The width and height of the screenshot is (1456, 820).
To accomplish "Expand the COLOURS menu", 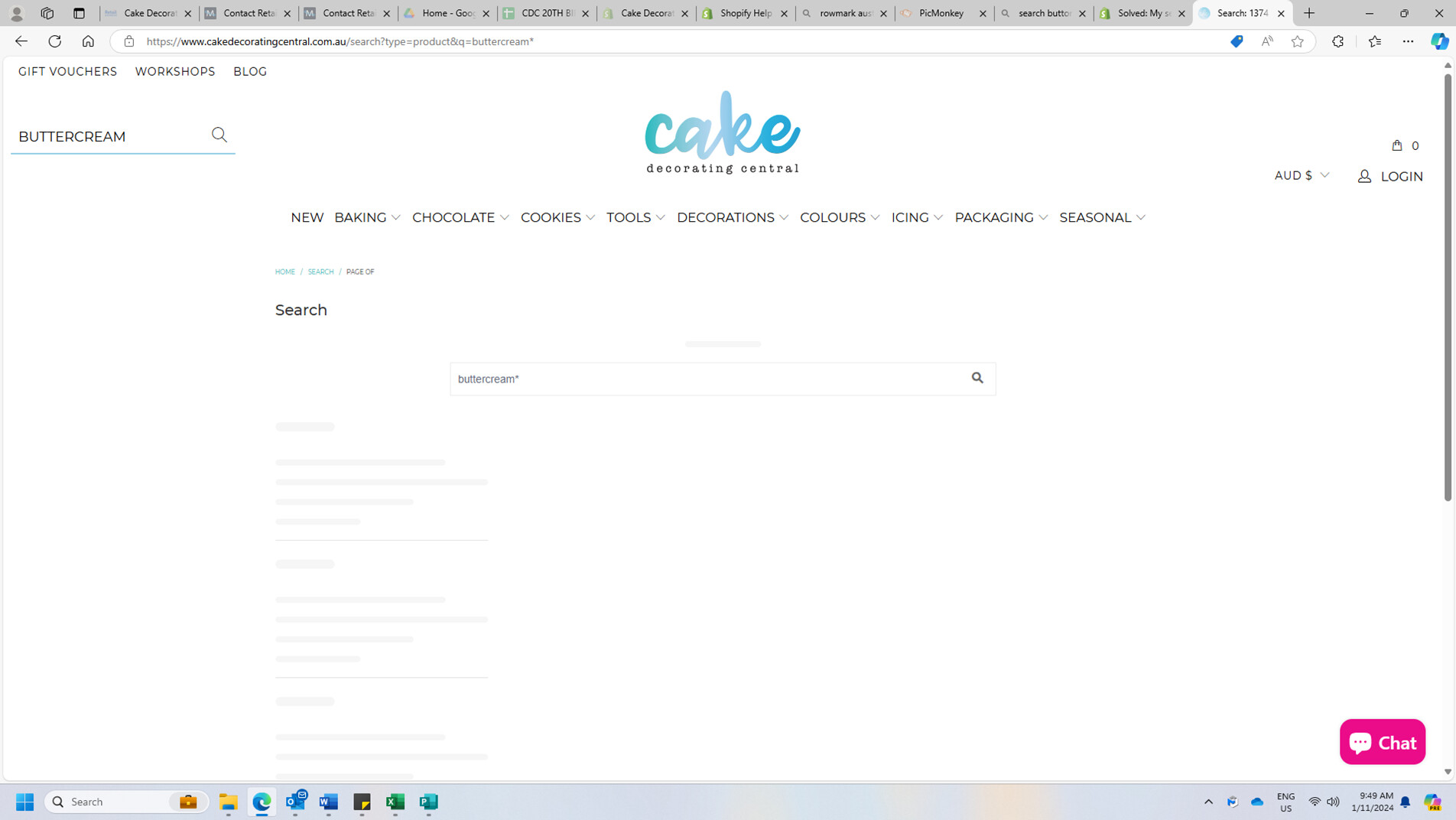I will tap(840, 218).
